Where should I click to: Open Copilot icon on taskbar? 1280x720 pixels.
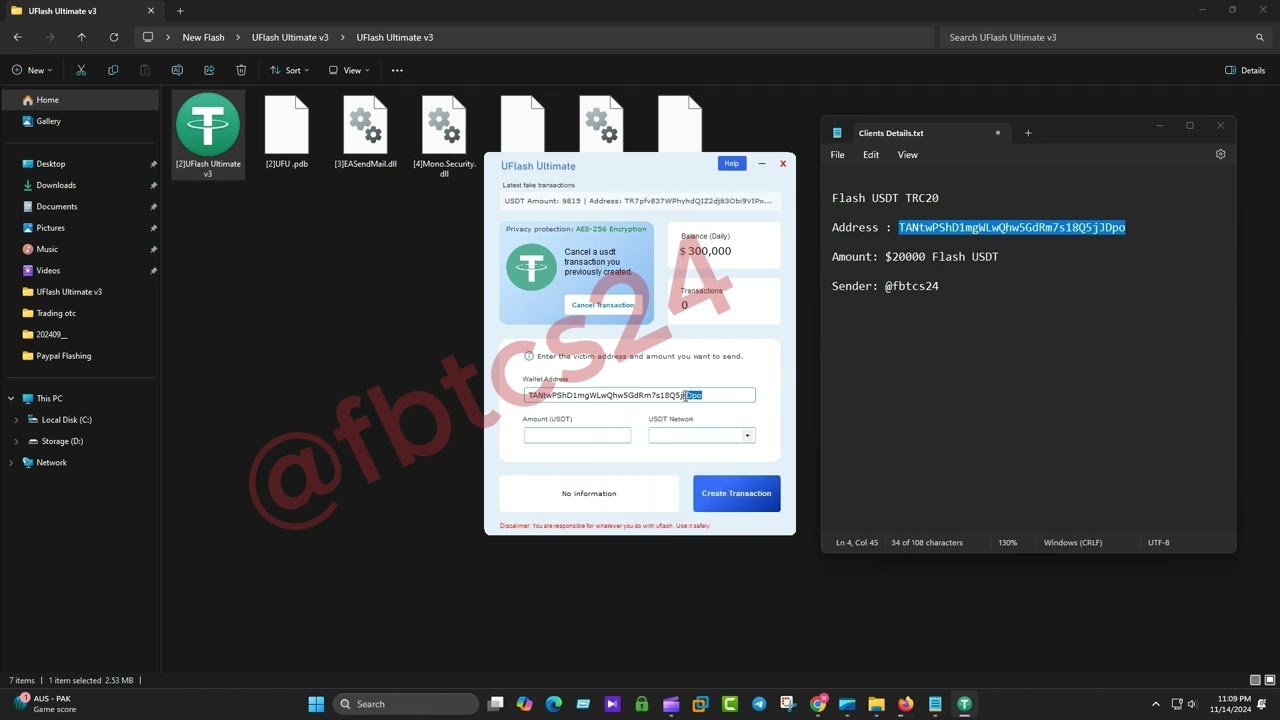click(525, 704)
